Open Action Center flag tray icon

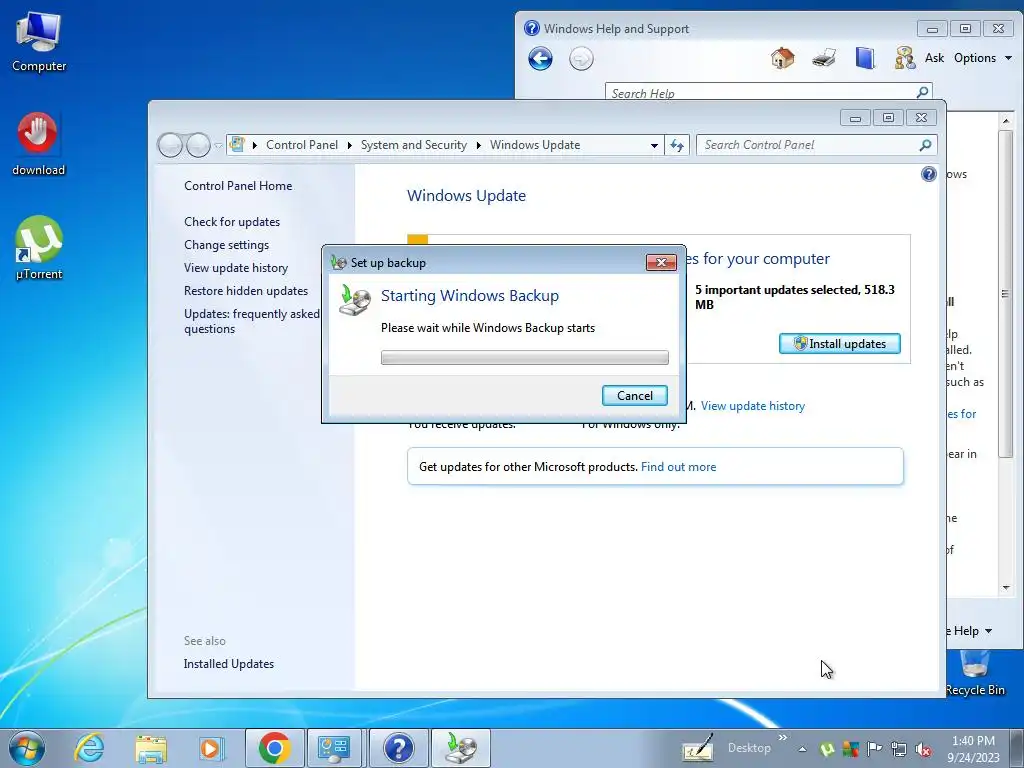click(874, 749)
